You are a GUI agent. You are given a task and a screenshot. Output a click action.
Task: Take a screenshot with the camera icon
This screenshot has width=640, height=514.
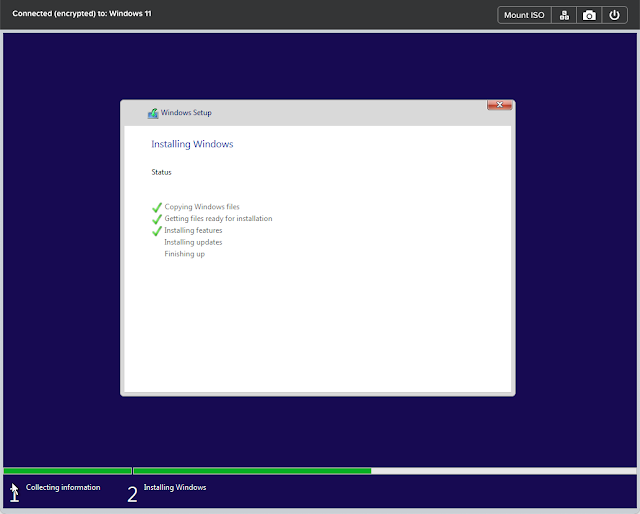coord(589,15)
